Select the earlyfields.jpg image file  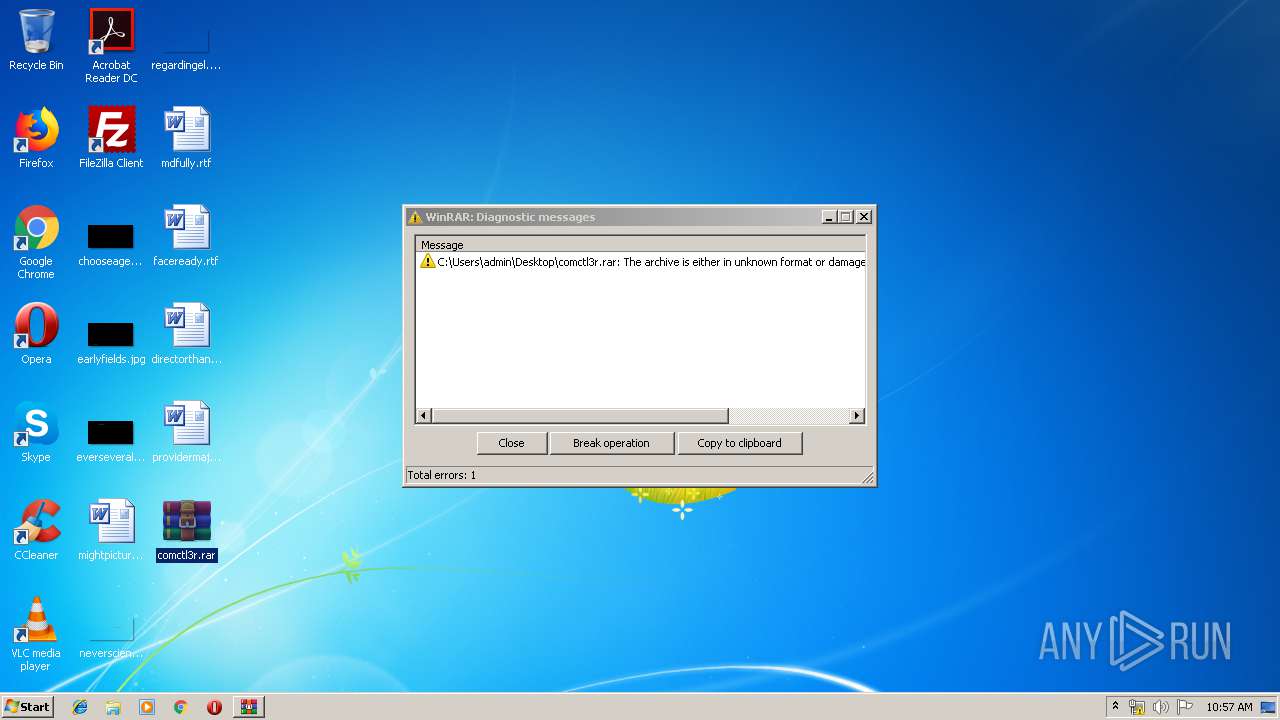tap(111, 342)
